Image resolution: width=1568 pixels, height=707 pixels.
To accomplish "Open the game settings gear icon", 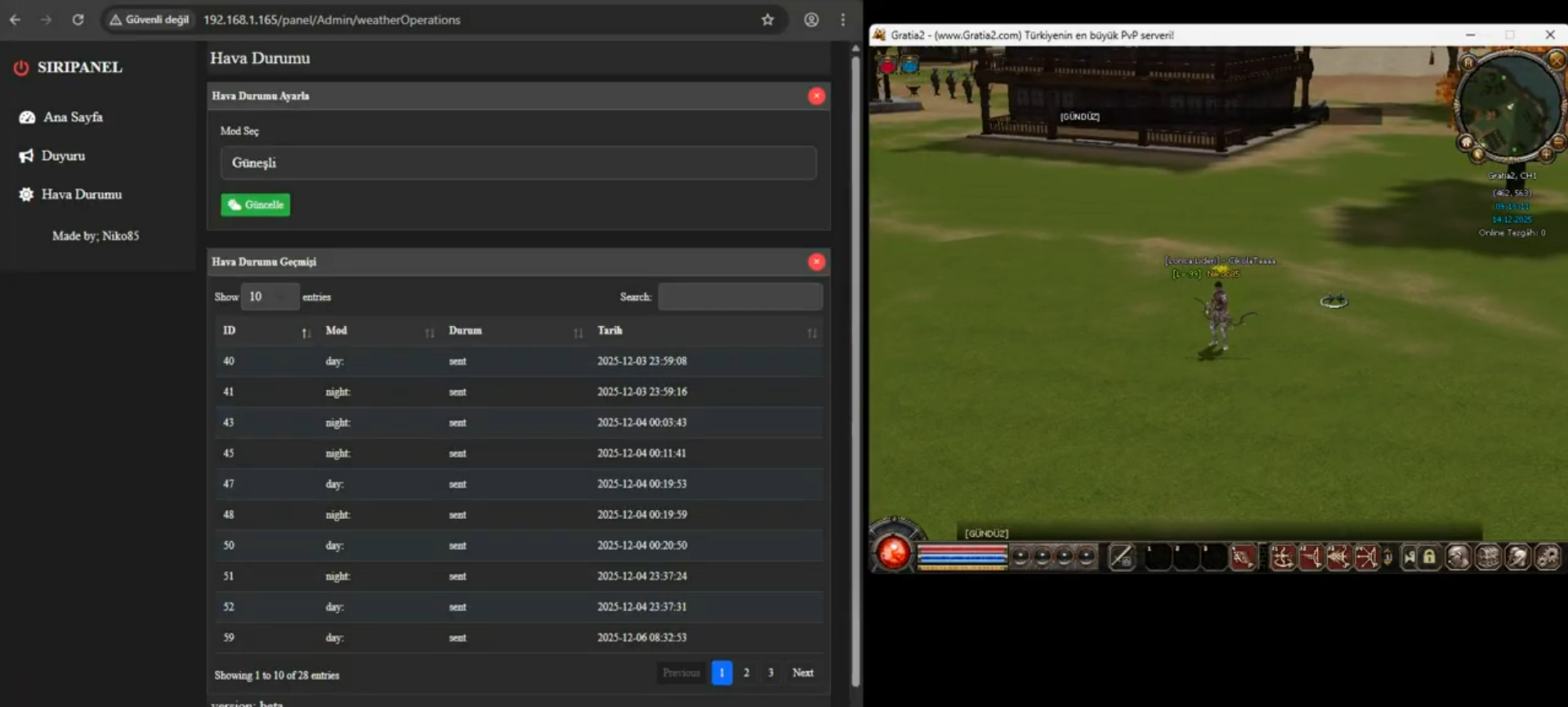I will 1547,557.
